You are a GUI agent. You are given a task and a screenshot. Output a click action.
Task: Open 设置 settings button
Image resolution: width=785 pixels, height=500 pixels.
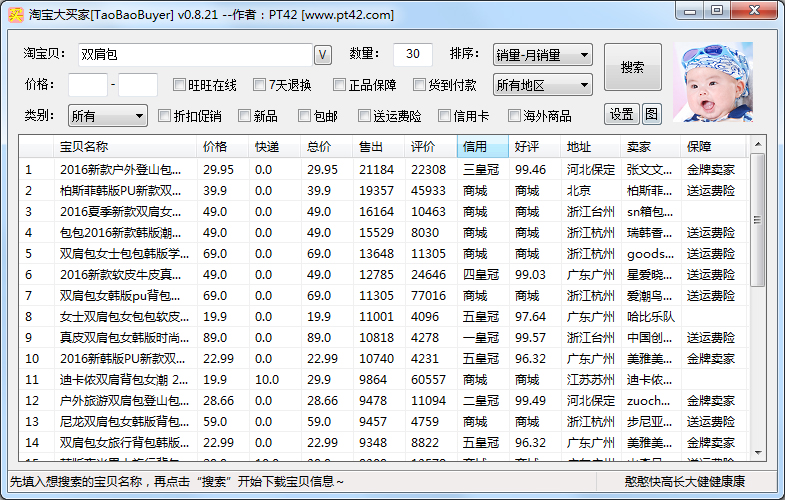tap(621, 115)
